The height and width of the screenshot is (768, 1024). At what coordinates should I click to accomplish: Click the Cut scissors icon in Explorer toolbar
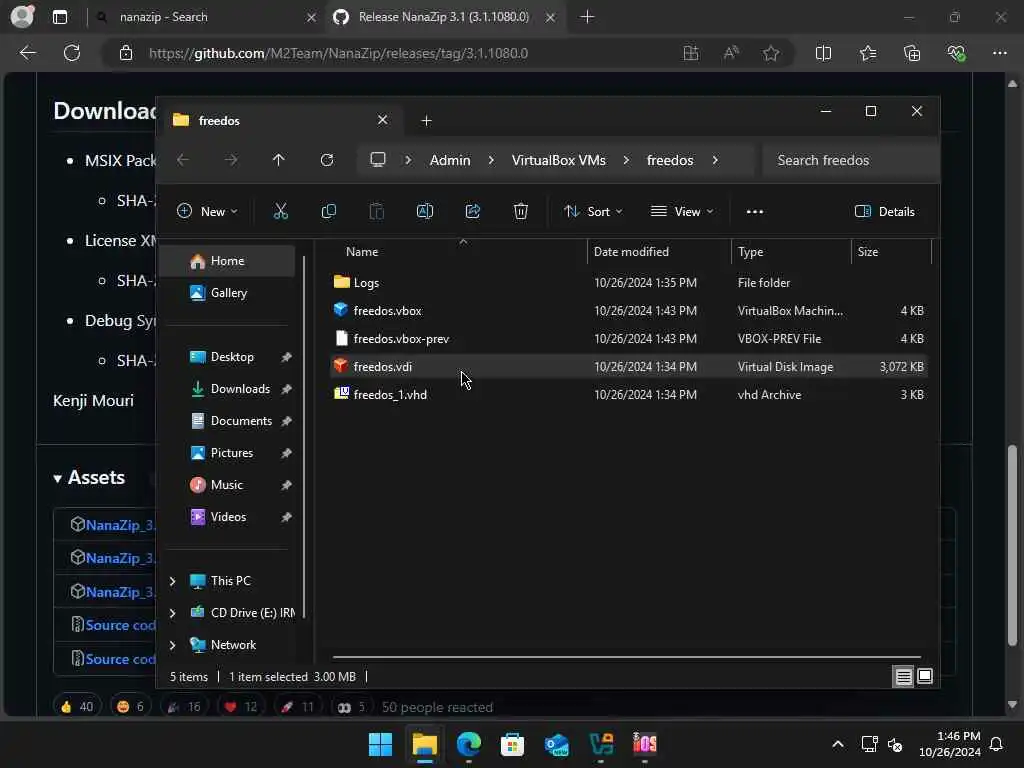click(280, 211)
